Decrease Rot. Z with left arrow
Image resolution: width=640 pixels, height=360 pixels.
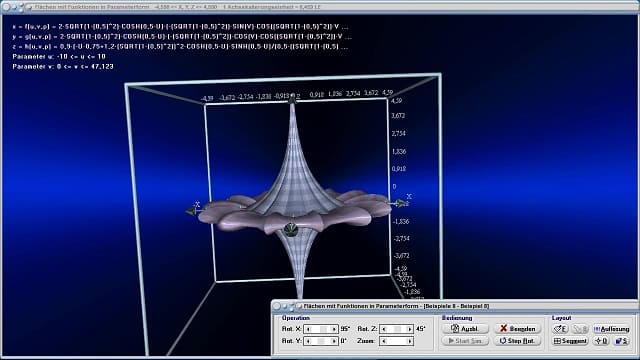(384, 329)
